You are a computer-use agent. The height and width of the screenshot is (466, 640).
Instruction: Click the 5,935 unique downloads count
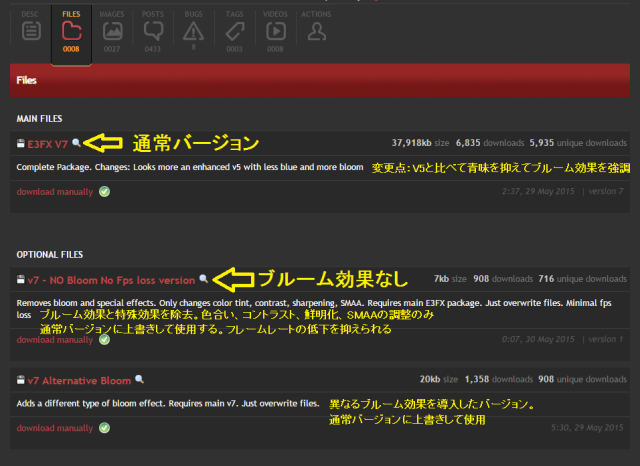578,143
